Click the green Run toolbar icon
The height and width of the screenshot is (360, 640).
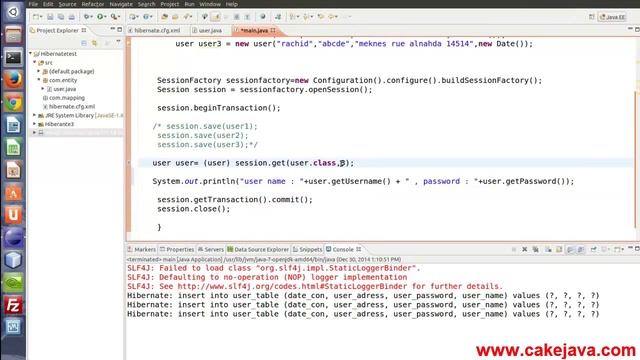click(x=100, y=17)
